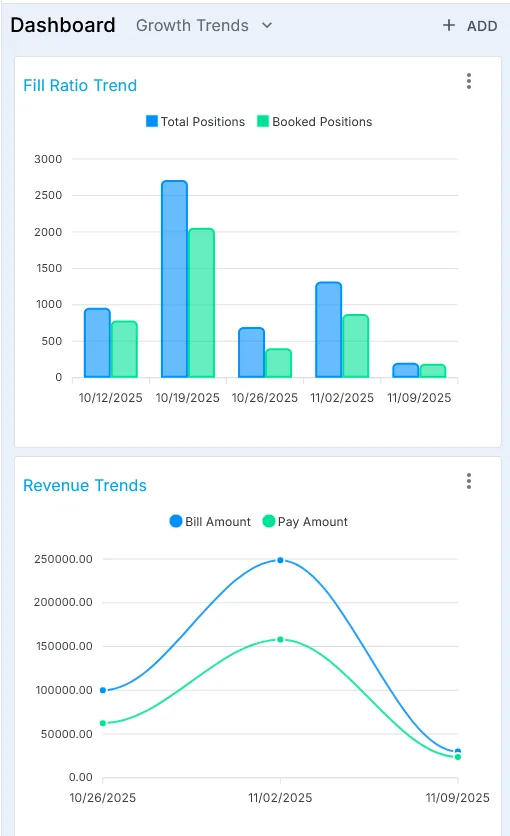Open the Fill Ratio Trend title link
This screenshot has height=836, width=510.
[x=80, y=85]
